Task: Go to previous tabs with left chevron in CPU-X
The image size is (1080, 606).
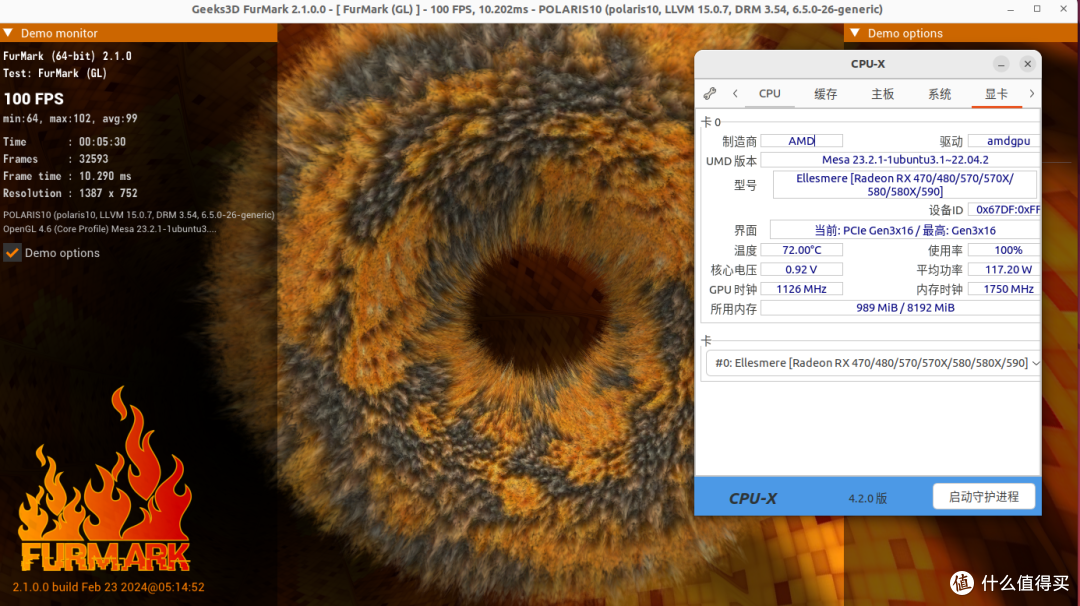Action: (735, 94)
